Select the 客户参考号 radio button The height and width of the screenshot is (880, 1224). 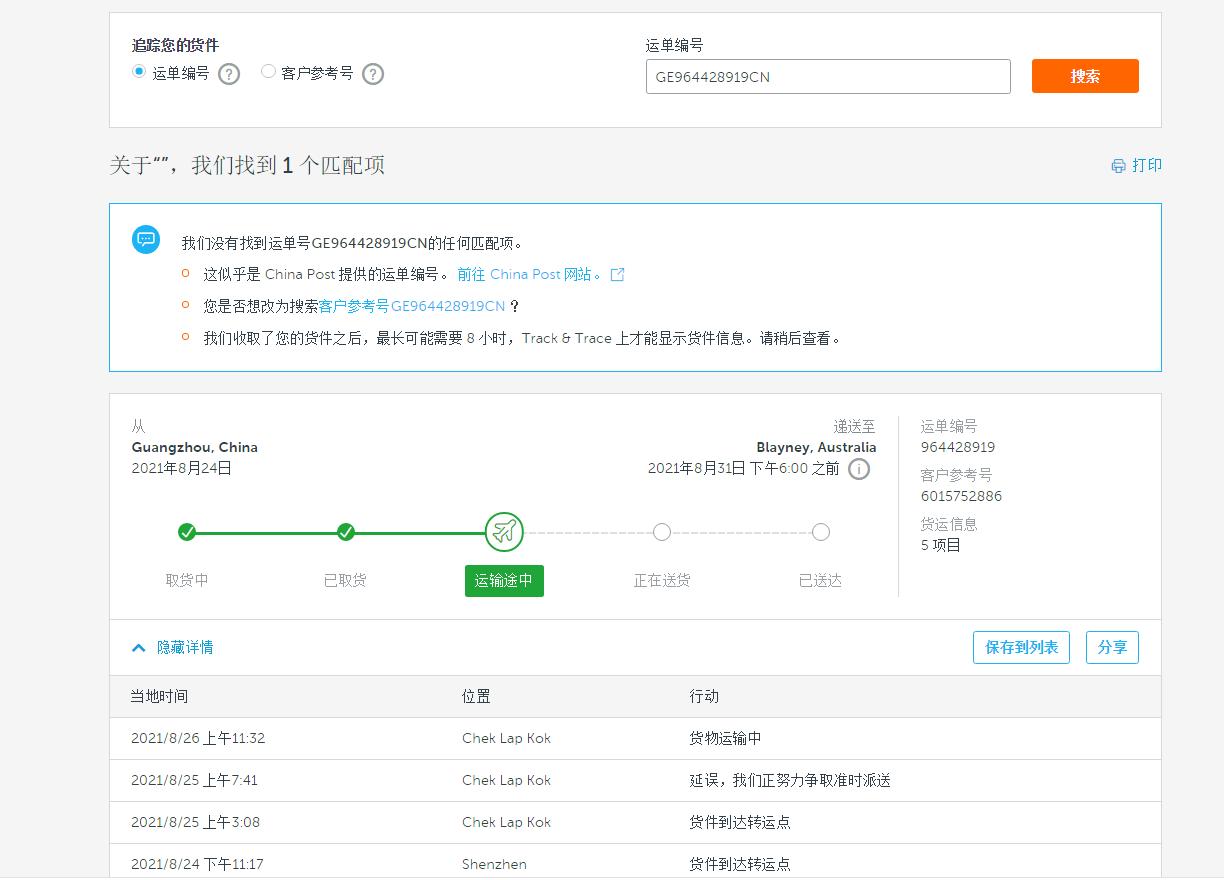pyautogui.click(x=267, y=70)
